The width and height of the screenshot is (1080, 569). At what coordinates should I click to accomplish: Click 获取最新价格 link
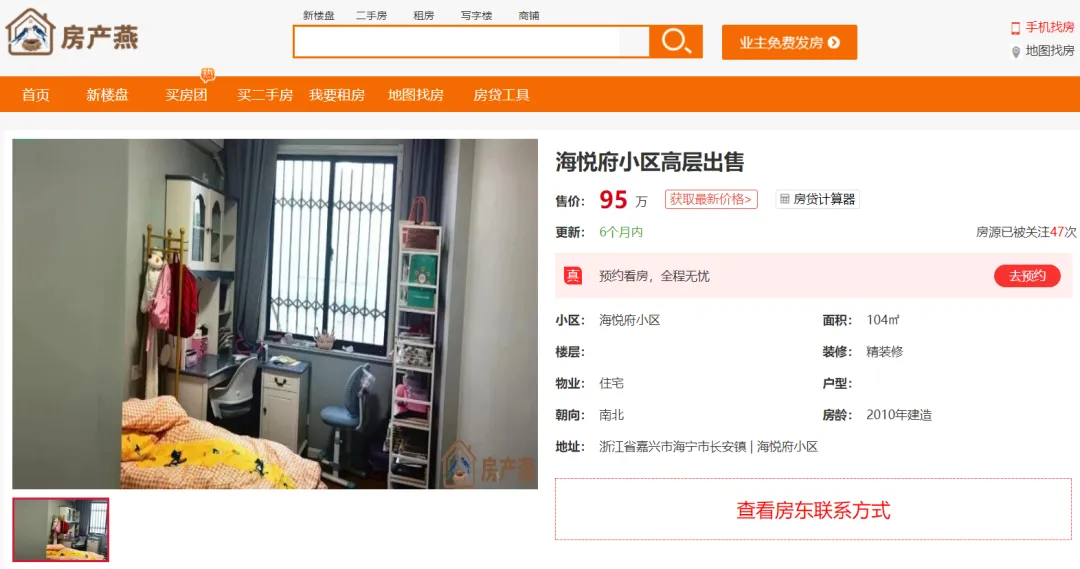(x=711, y=199)
